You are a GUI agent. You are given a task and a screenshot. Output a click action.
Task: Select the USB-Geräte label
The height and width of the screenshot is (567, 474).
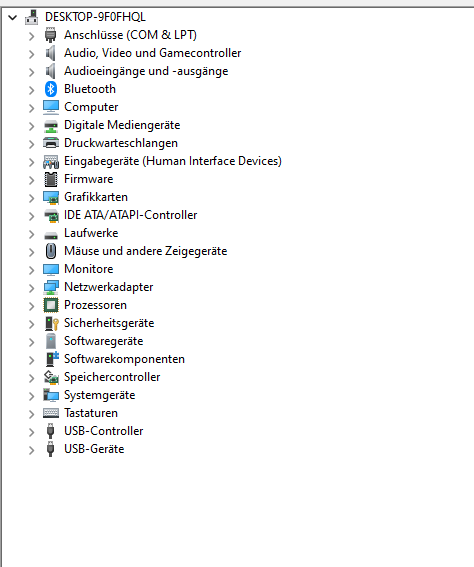[x=94, y=449]
